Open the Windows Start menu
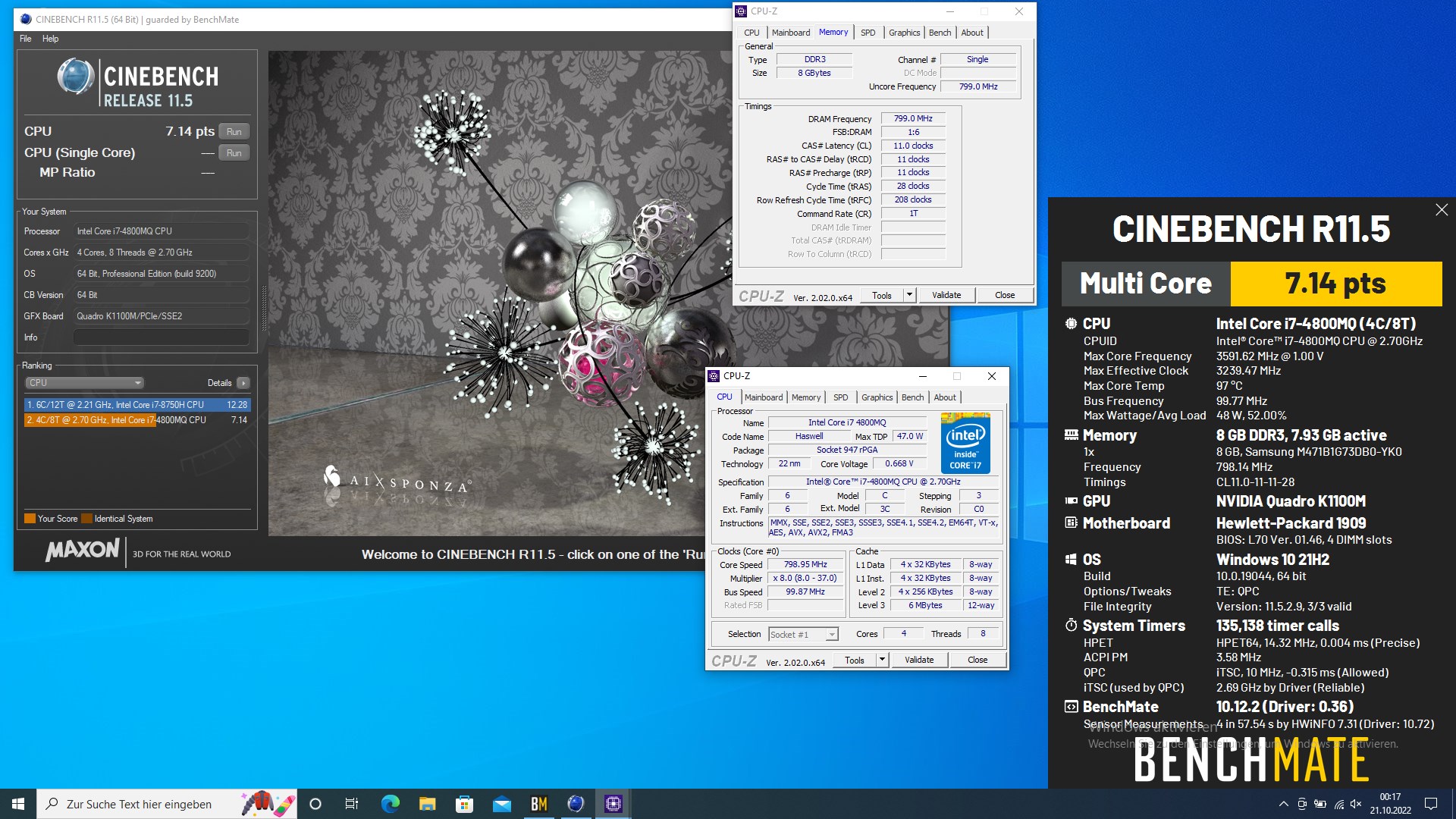This screenshot has width=1456, height=819. (x=18, y=804)
